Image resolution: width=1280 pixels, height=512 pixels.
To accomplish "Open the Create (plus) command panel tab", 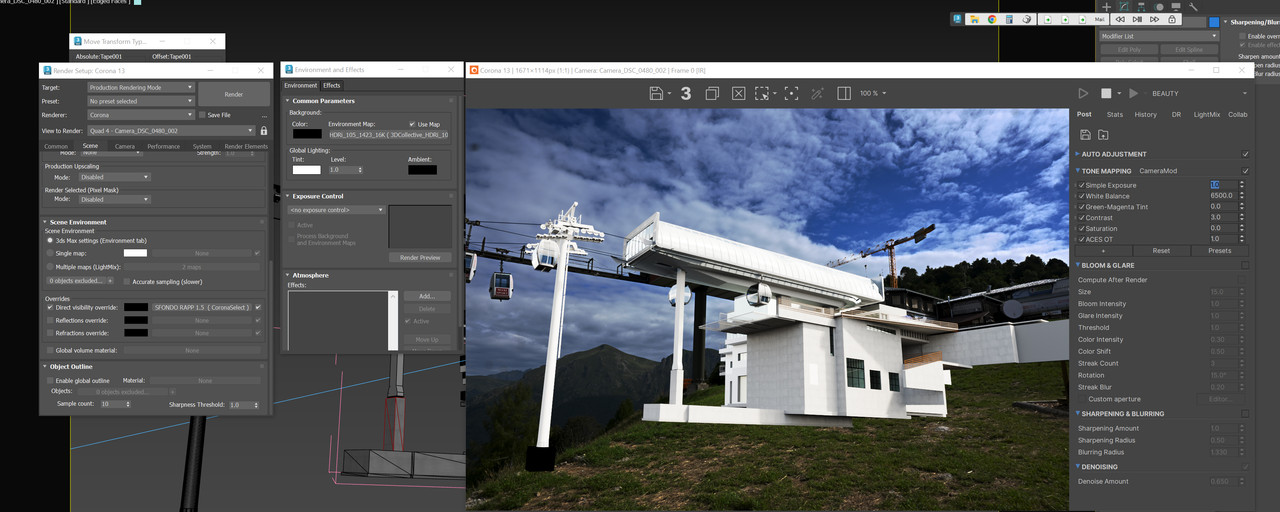I will [1107, 6].
